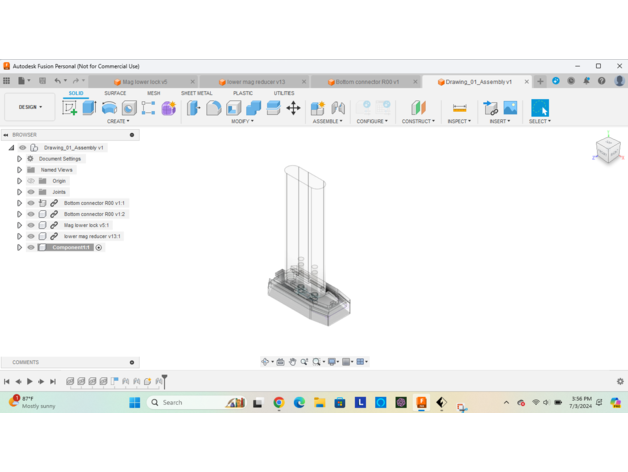The image size is (628, 472).
Task: Switch to the Bottom connector R00 document tab
Action: (366, 82)
